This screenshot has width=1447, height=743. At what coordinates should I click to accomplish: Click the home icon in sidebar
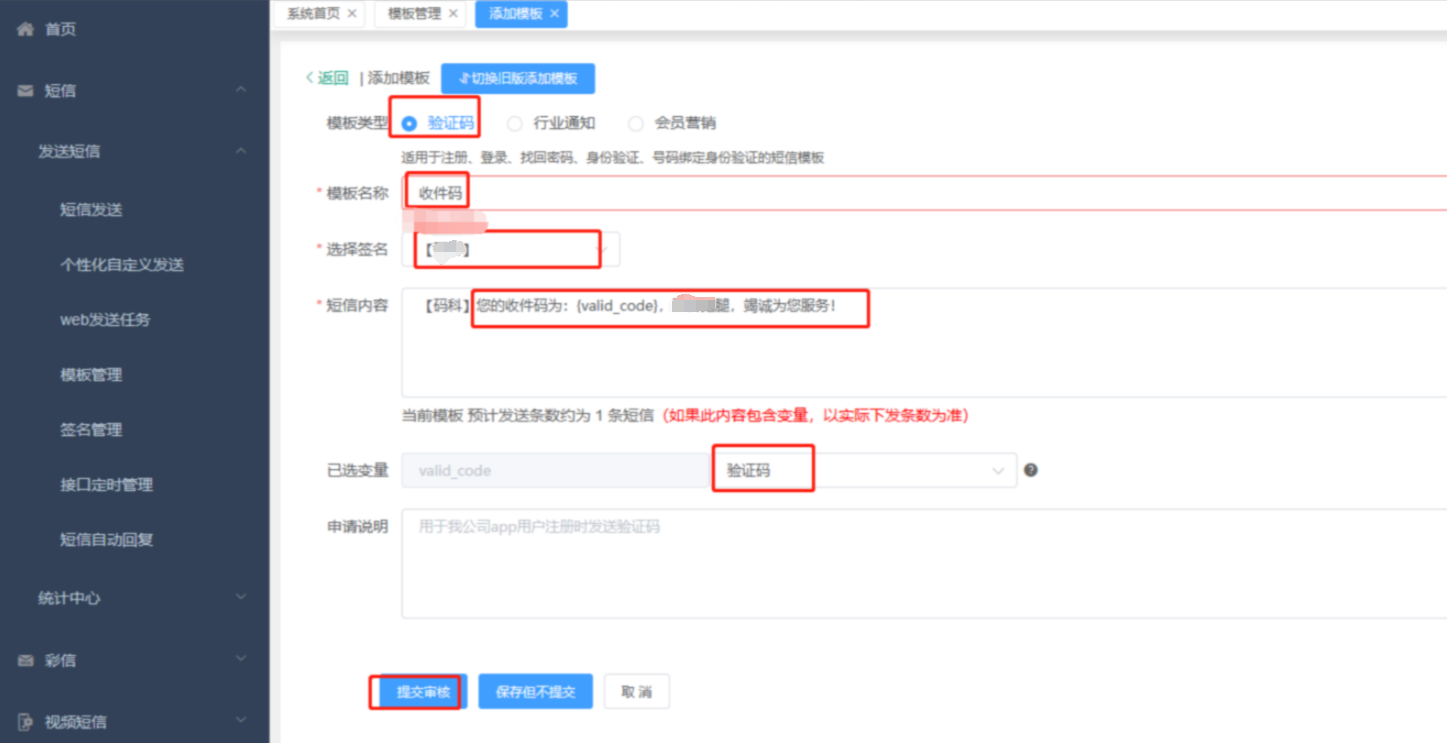point(25,29)
